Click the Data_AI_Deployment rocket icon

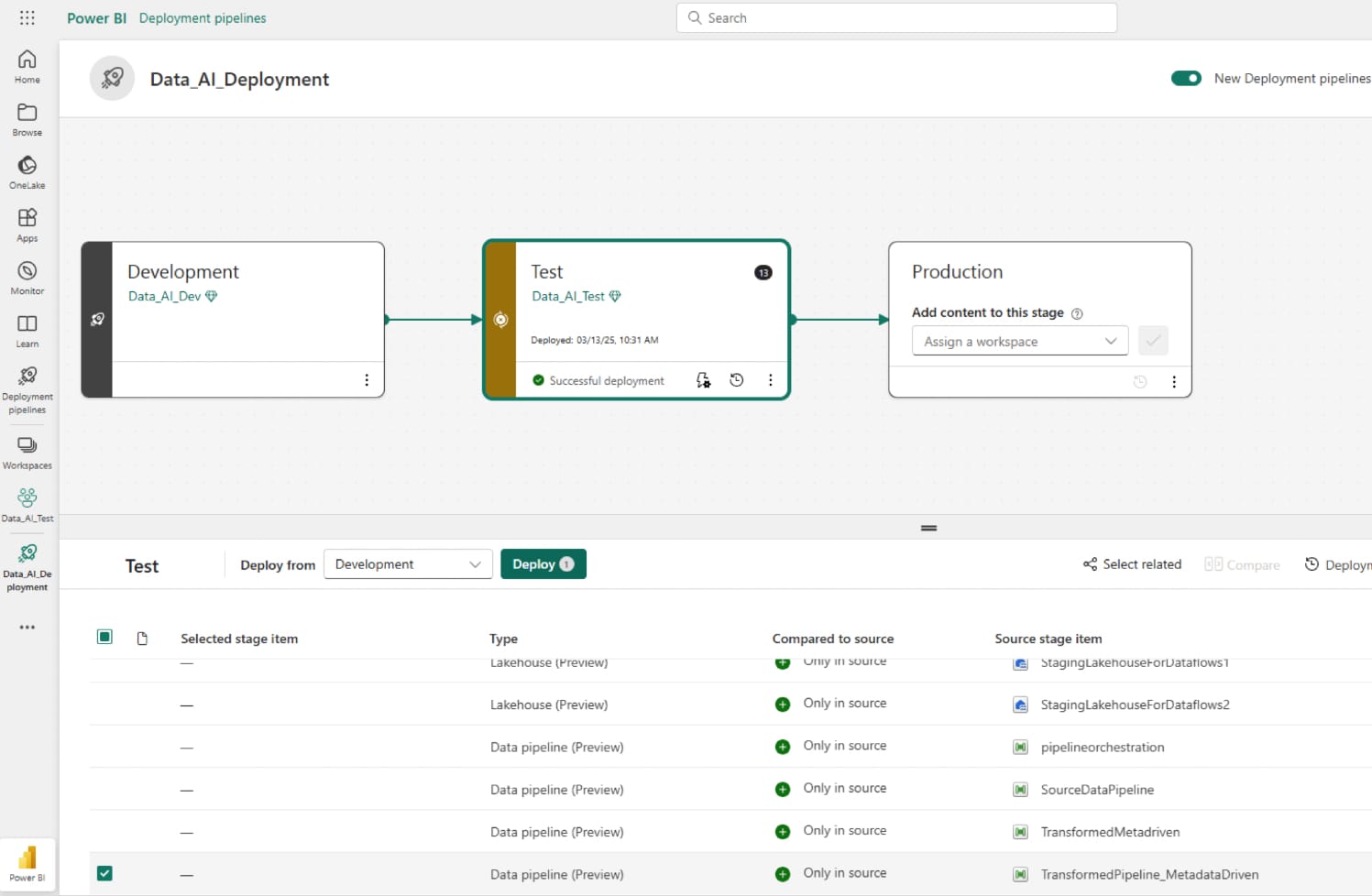pos(113,79)
